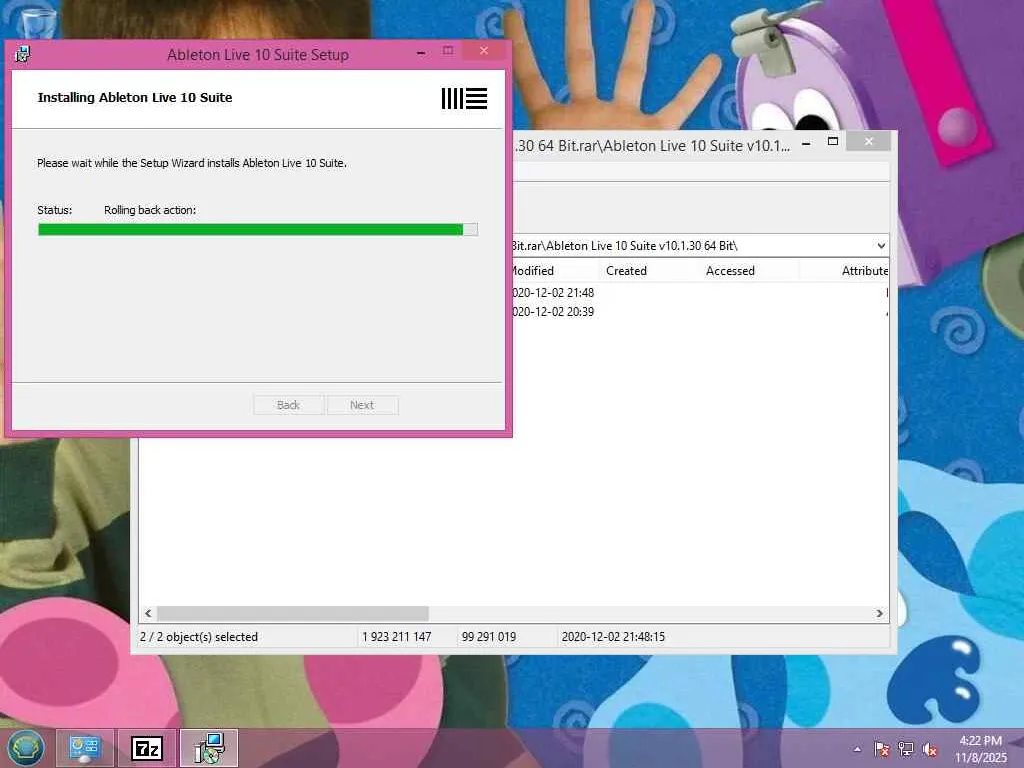This screenshot has width=1024, height=768.
Task: Maximize the 7-Zip window
Action: click(x=833, y=141)
